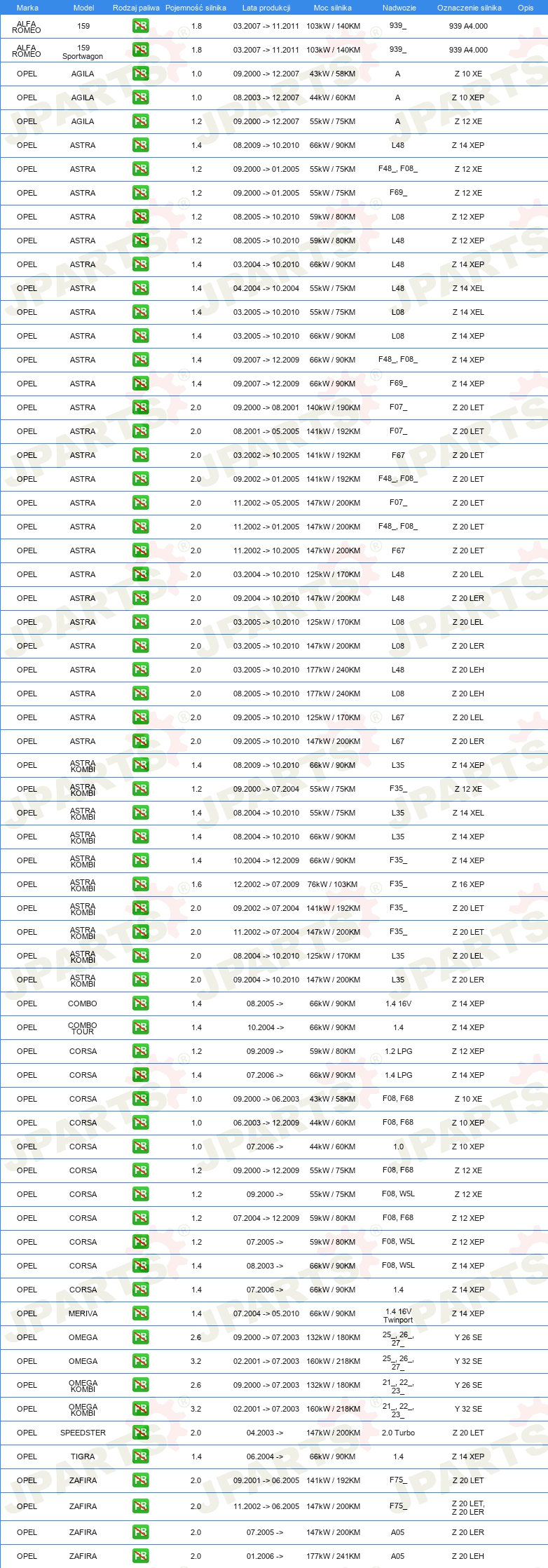548x1568 pixels.
Task: Click the fuel icon in the Omega 132kW / 180KM row (non-Kombi)
Action: [x=140, y=1337]
